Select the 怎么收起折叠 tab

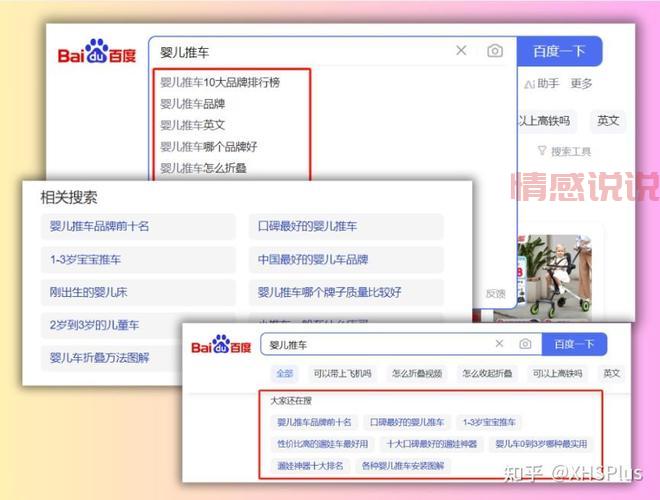point(487,373)
